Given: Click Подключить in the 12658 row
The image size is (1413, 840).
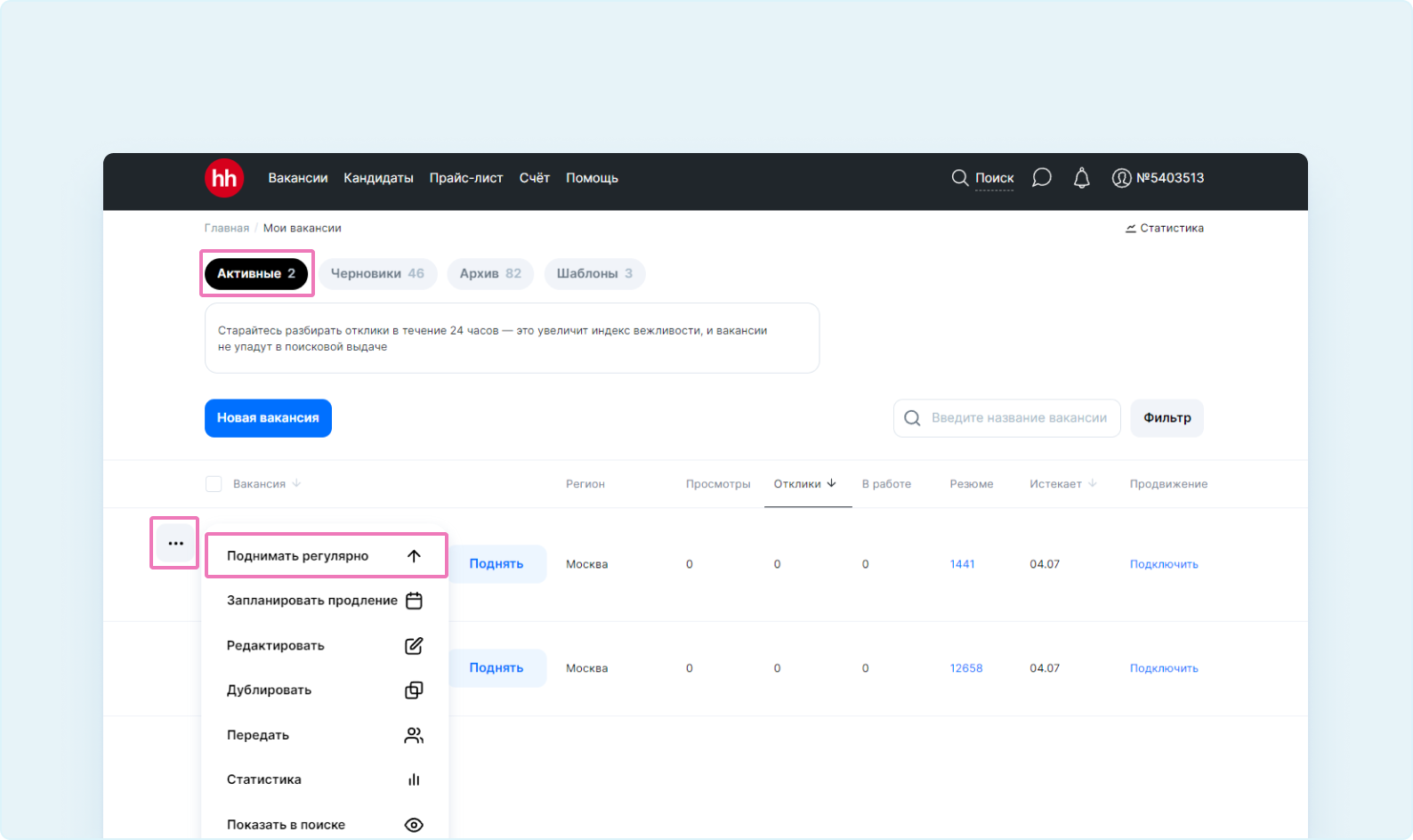Looking at the screenshot, I should (1164, 668).
